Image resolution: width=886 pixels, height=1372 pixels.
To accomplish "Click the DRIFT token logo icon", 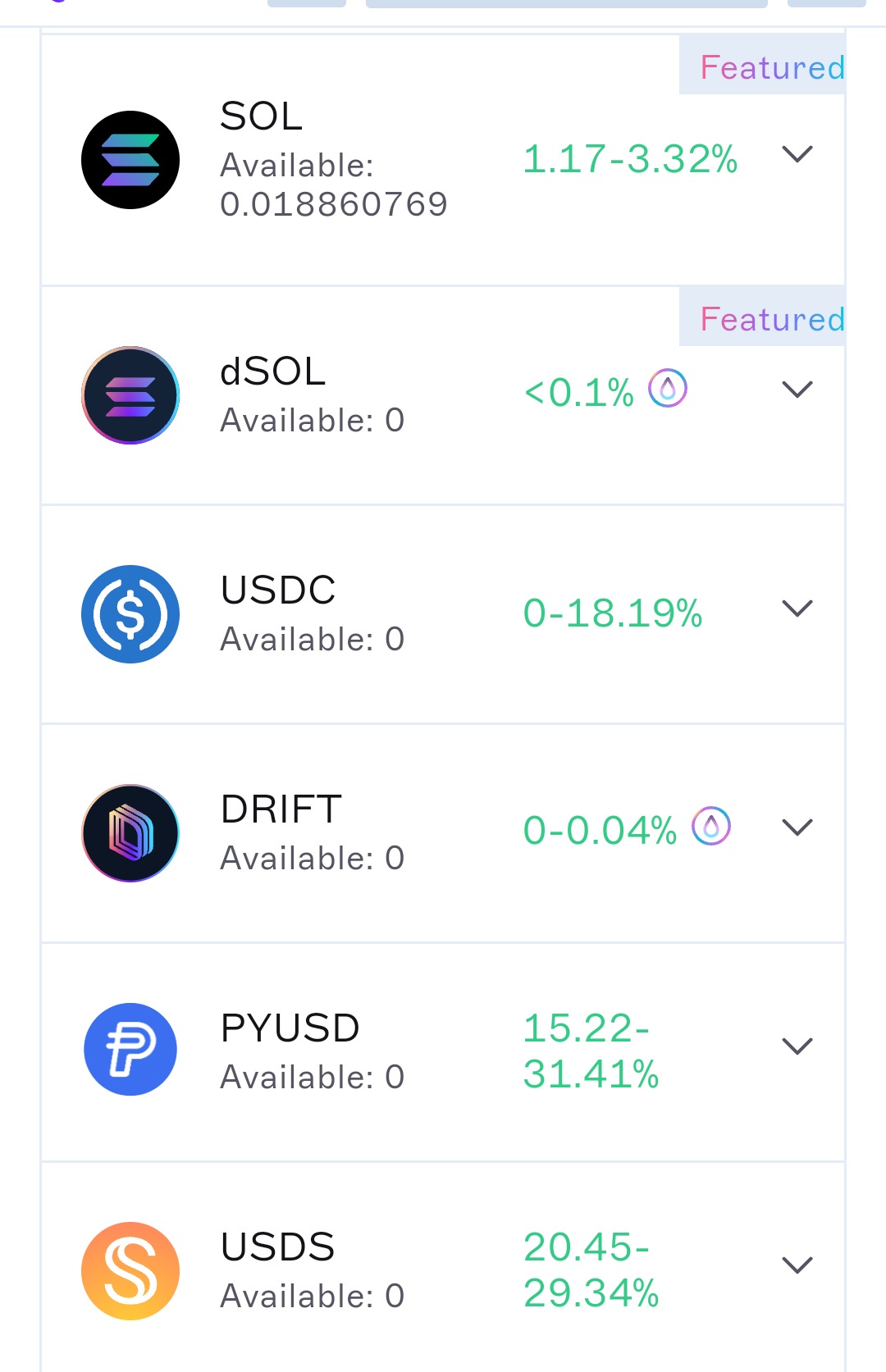I will (x=130, y=833).
